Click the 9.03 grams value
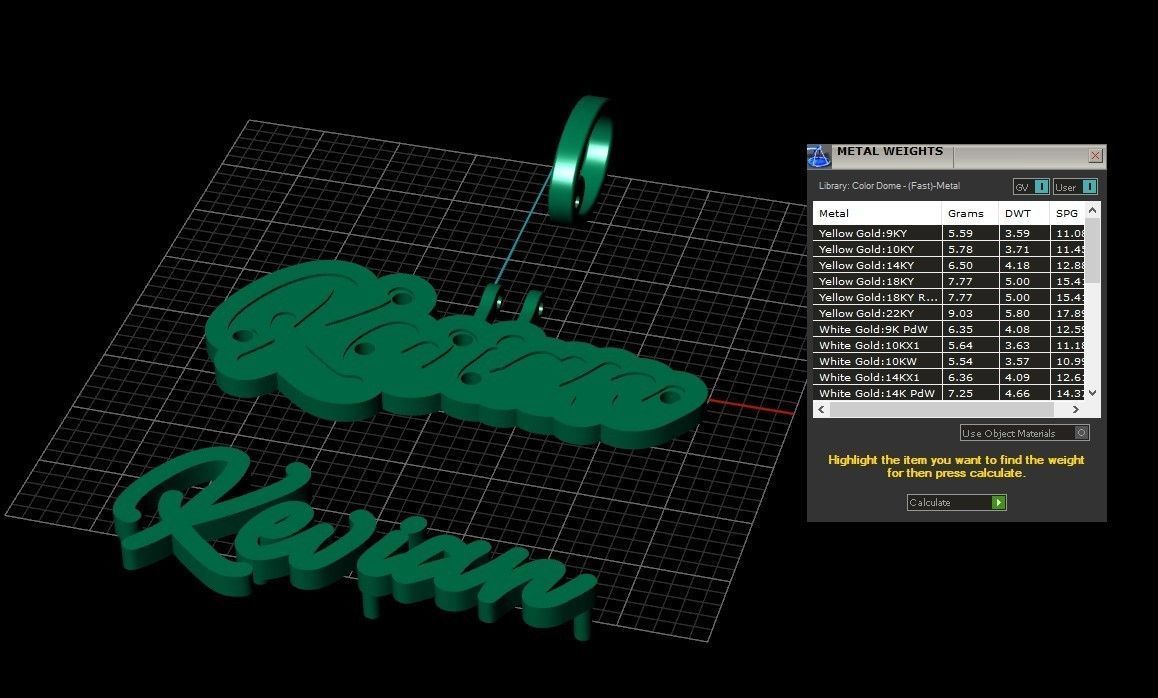The image size is (1158, 698). tap(960, 313)
